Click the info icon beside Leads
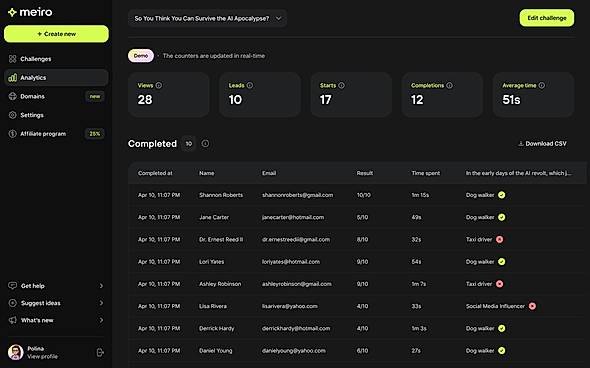Image resolution: width=590 pixels, height=368 pixels. 250,85
